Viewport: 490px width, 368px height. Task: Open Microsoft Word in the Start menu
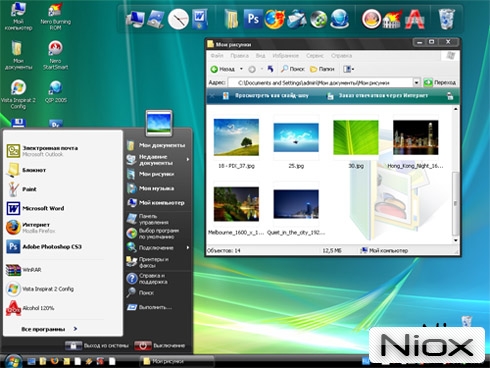(x=63, y=208)
